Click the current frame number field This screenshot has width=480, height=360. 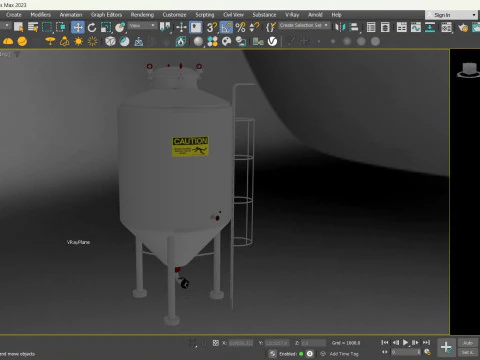click(406, 352)
